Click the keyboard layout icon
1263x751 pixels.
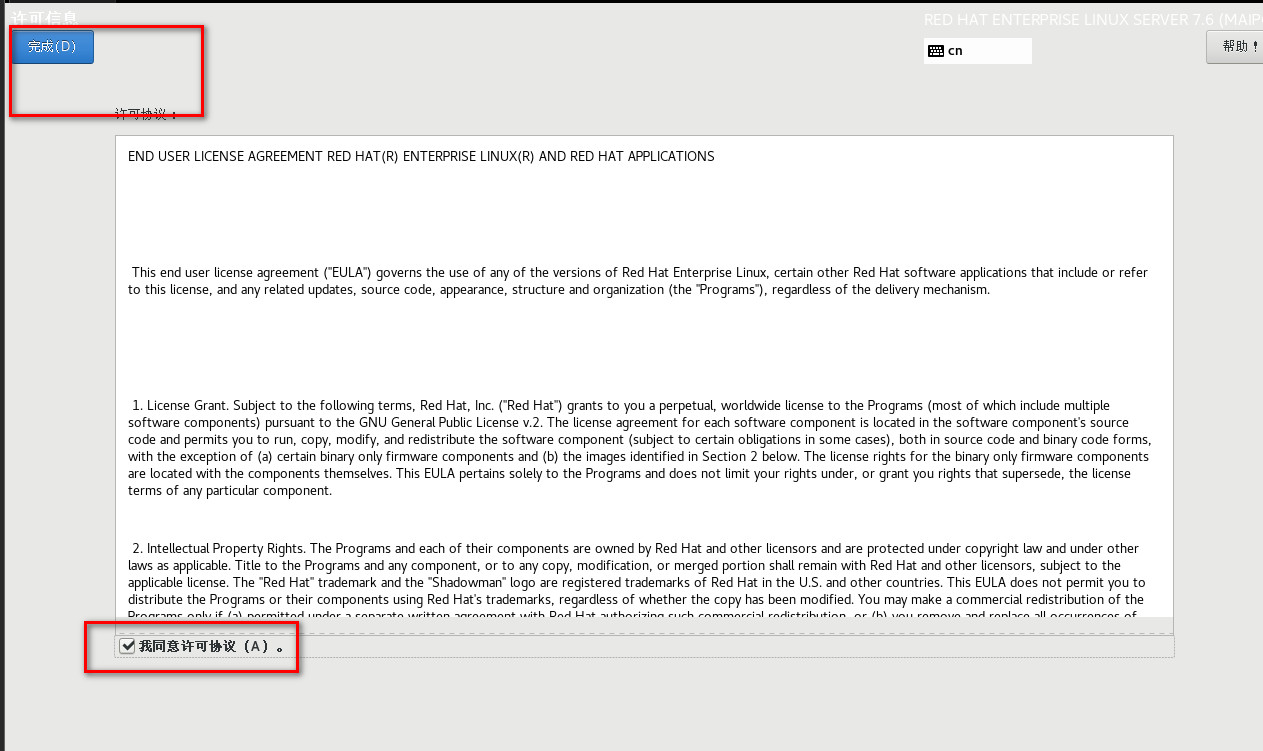[x=936, y=51]
